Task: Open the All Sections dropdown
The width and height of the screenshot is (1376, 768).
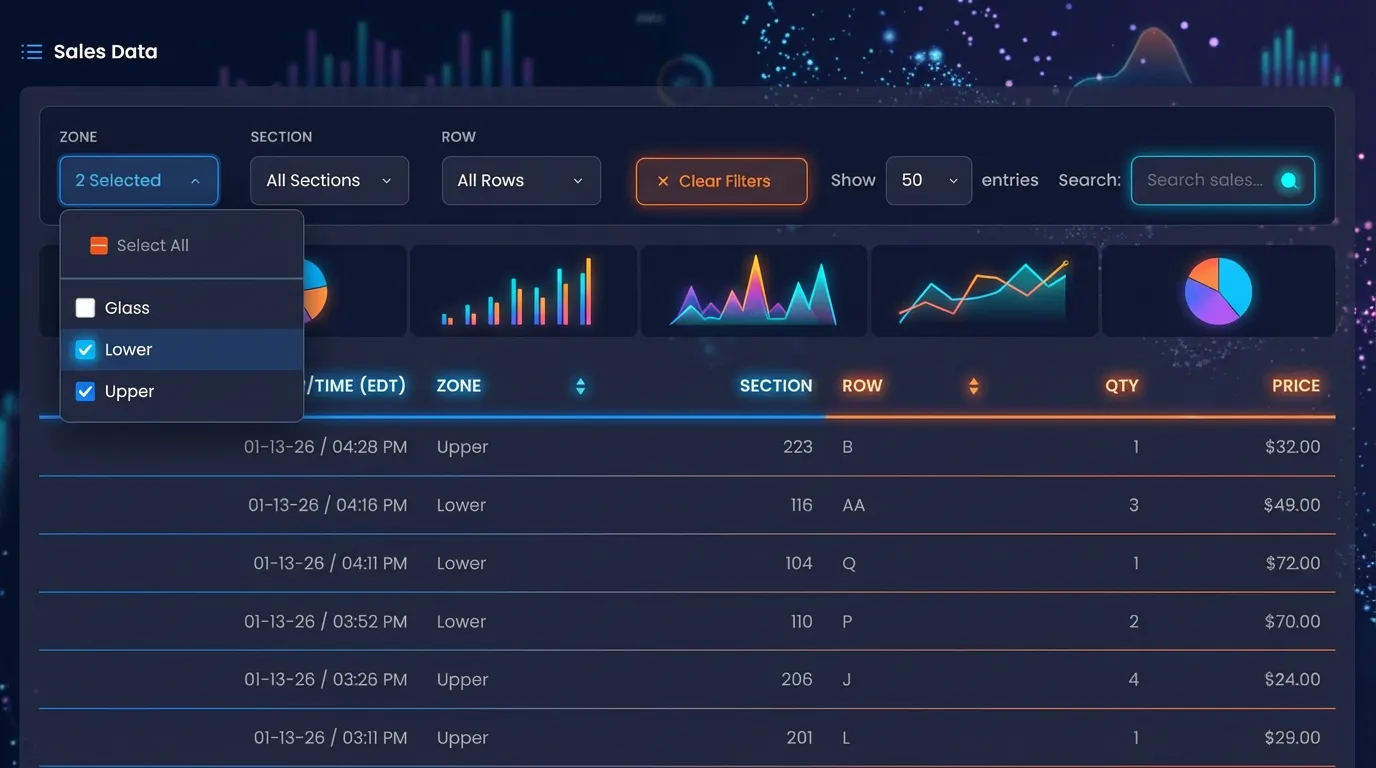Action: tap(329, 180)
